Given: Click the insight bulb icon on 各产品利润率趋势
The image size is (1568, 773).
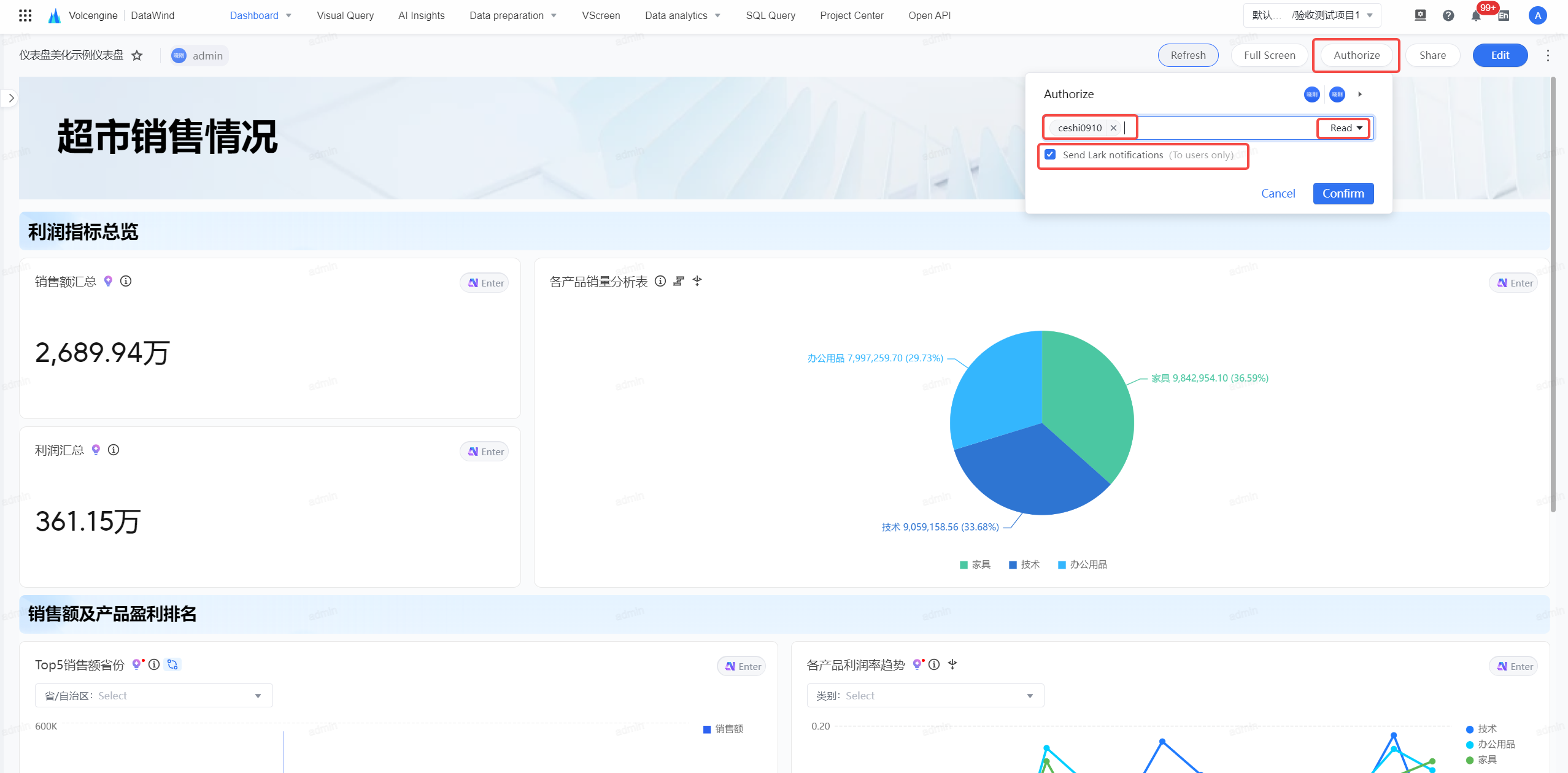Looking at the screenshot, I should click(x=917, y=664).
